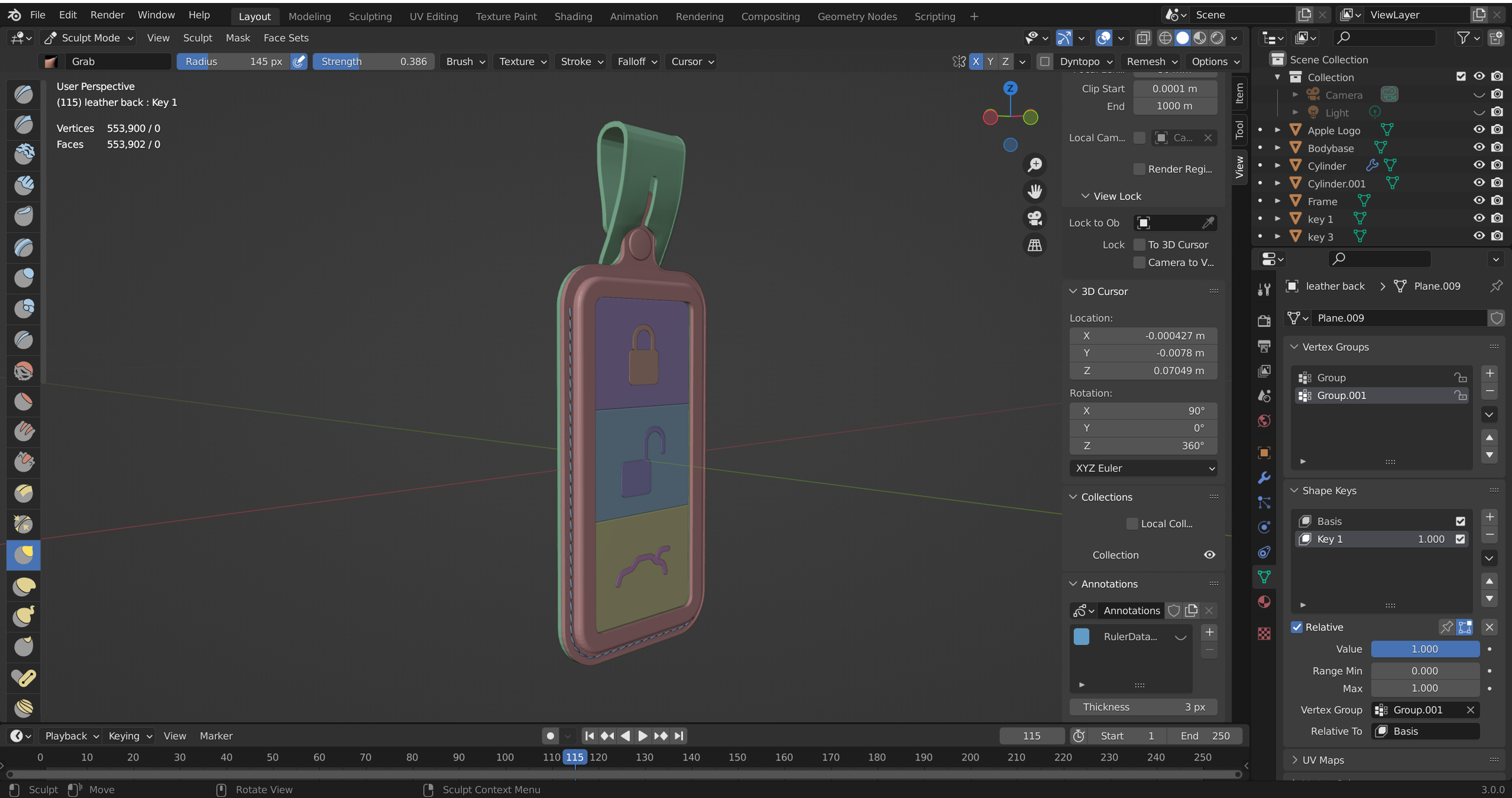Click the zoom view magnifier icon
The image size is (1512, 798).
pyautogui.click(x=1035, y=164)
